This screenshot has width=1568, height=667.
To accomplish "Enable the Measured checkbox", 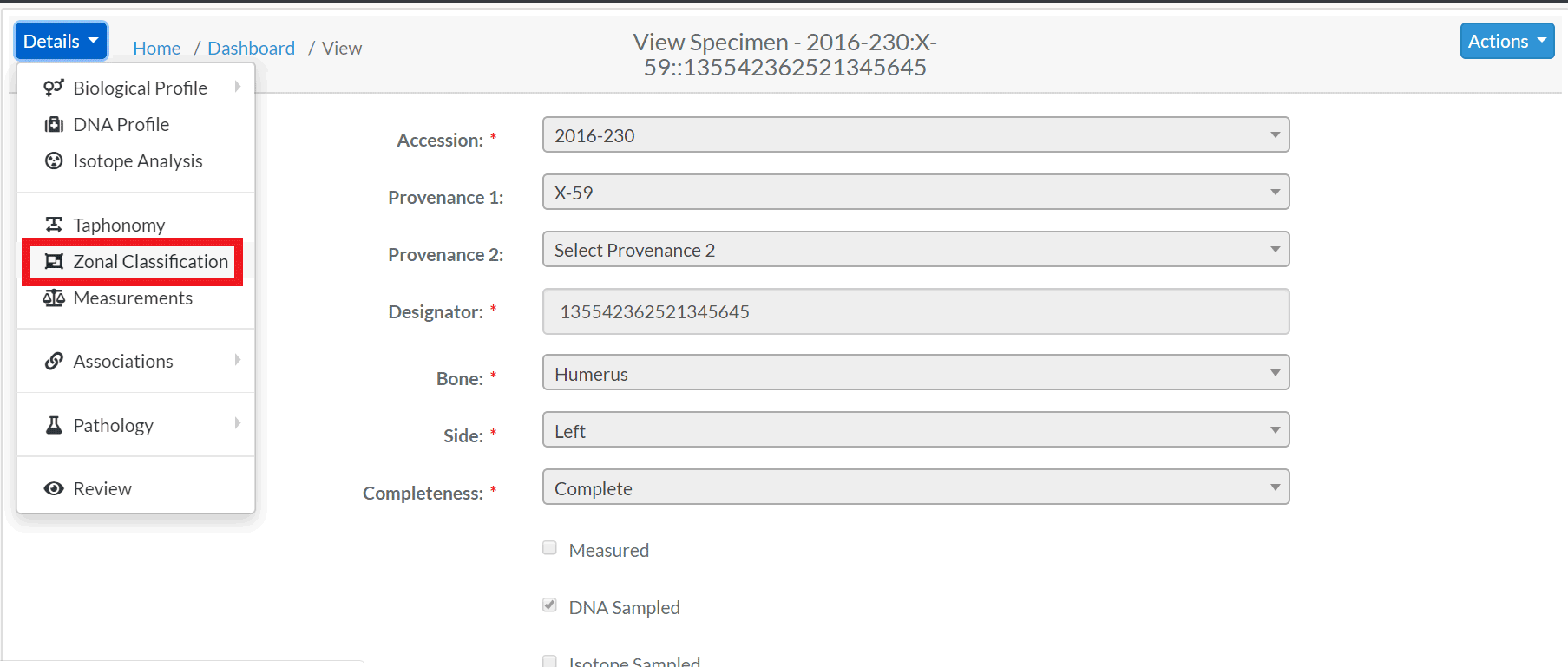I will click(549, 547).
